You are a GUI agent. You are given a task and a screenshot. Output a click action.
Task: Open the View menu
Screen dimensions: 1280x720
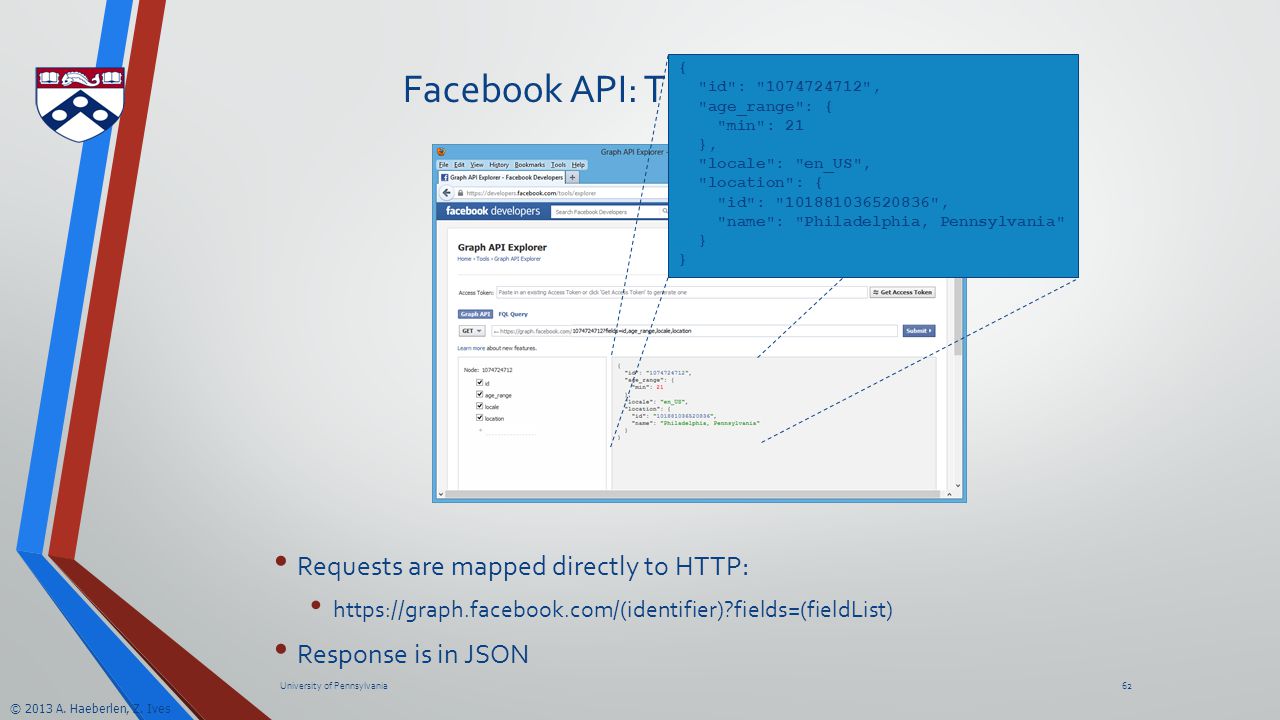click(x=477, y=165)
